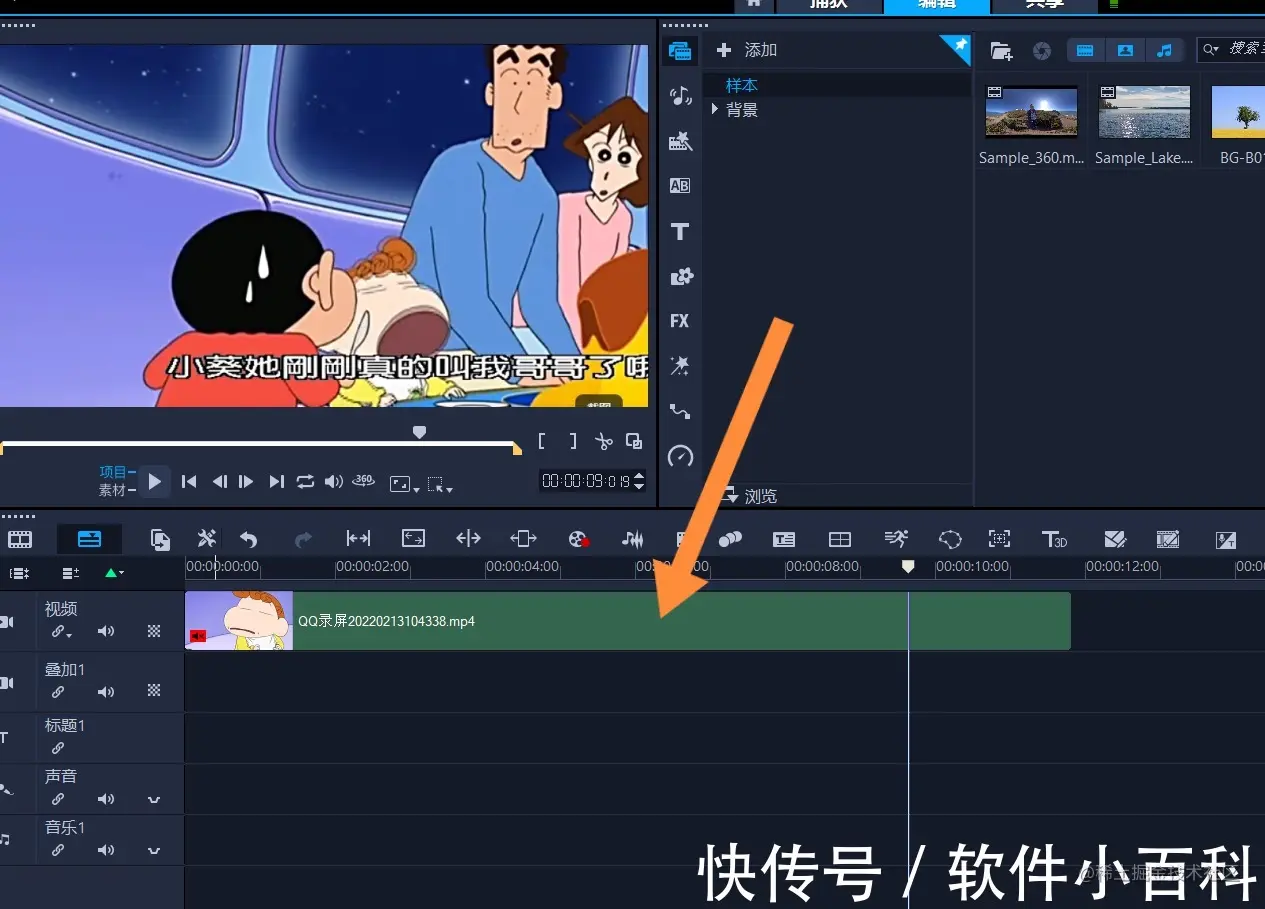This screenshot has height=909, width=1265.
Task: Select the 样本 library folder
Action: coord(742,86)
